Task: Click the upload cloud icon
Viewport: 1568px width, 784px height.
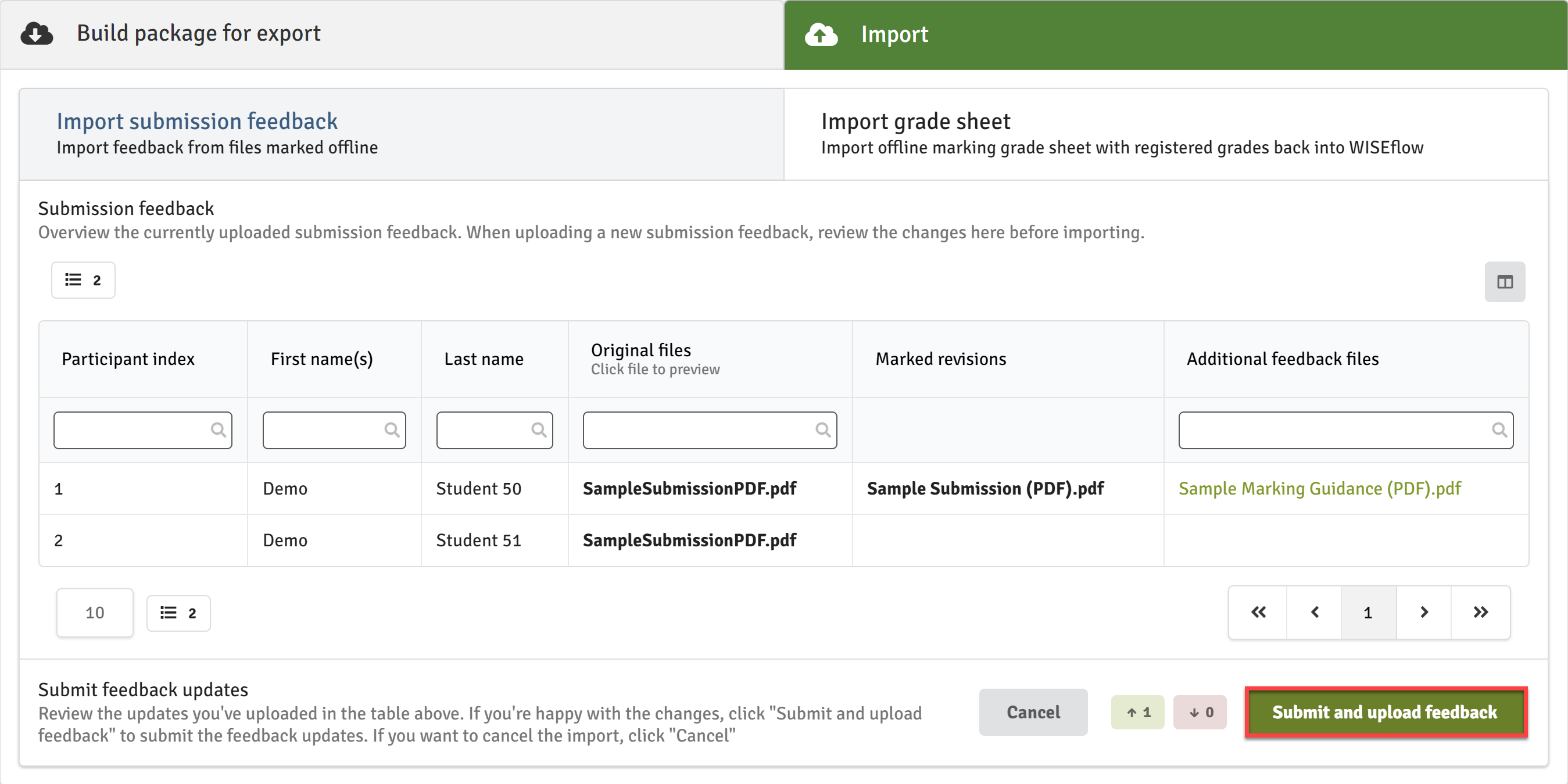Action: (821, 35)
